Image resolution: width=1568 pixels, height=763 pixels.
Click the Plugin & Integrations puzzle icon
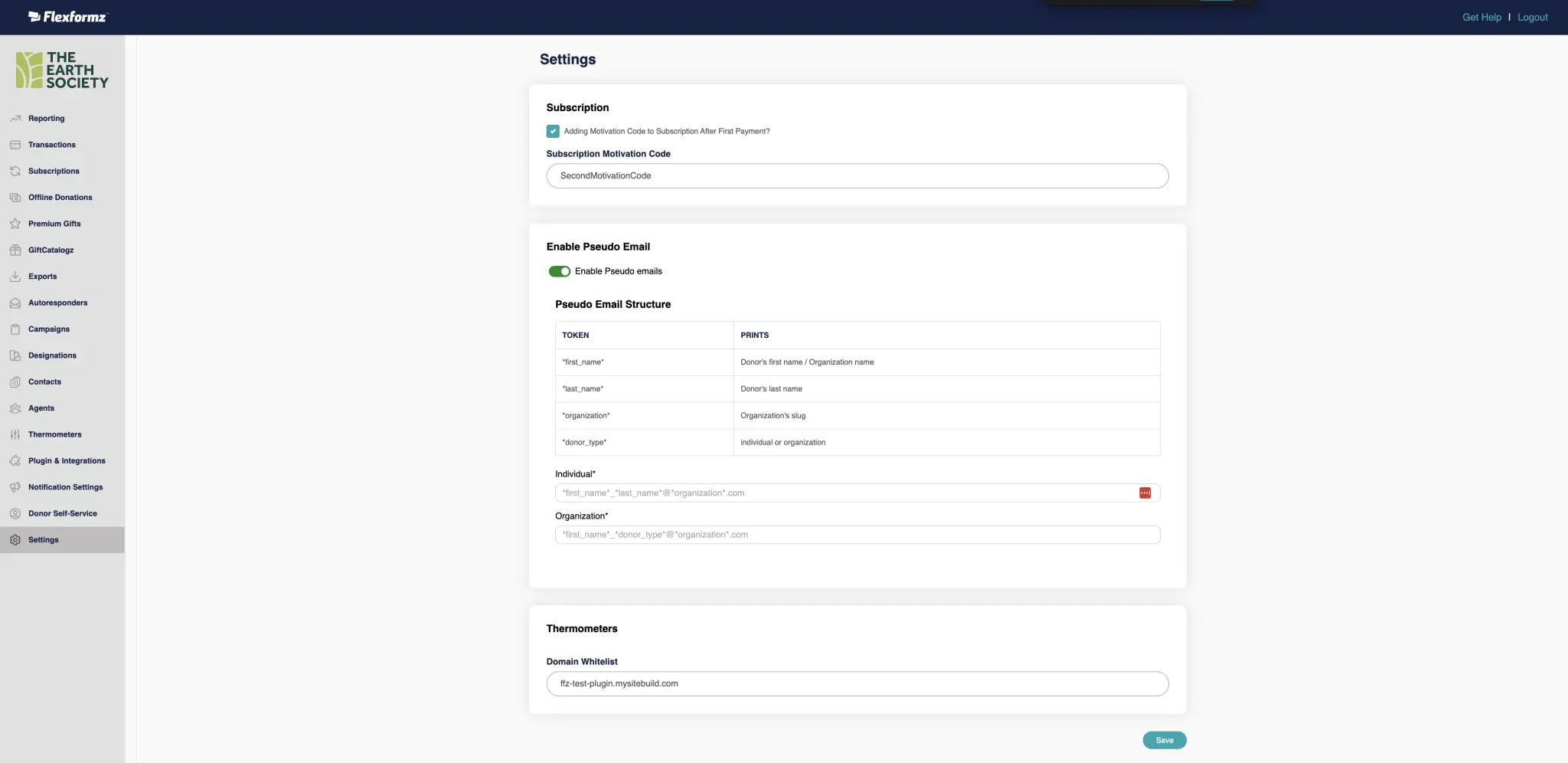point(15,461)
